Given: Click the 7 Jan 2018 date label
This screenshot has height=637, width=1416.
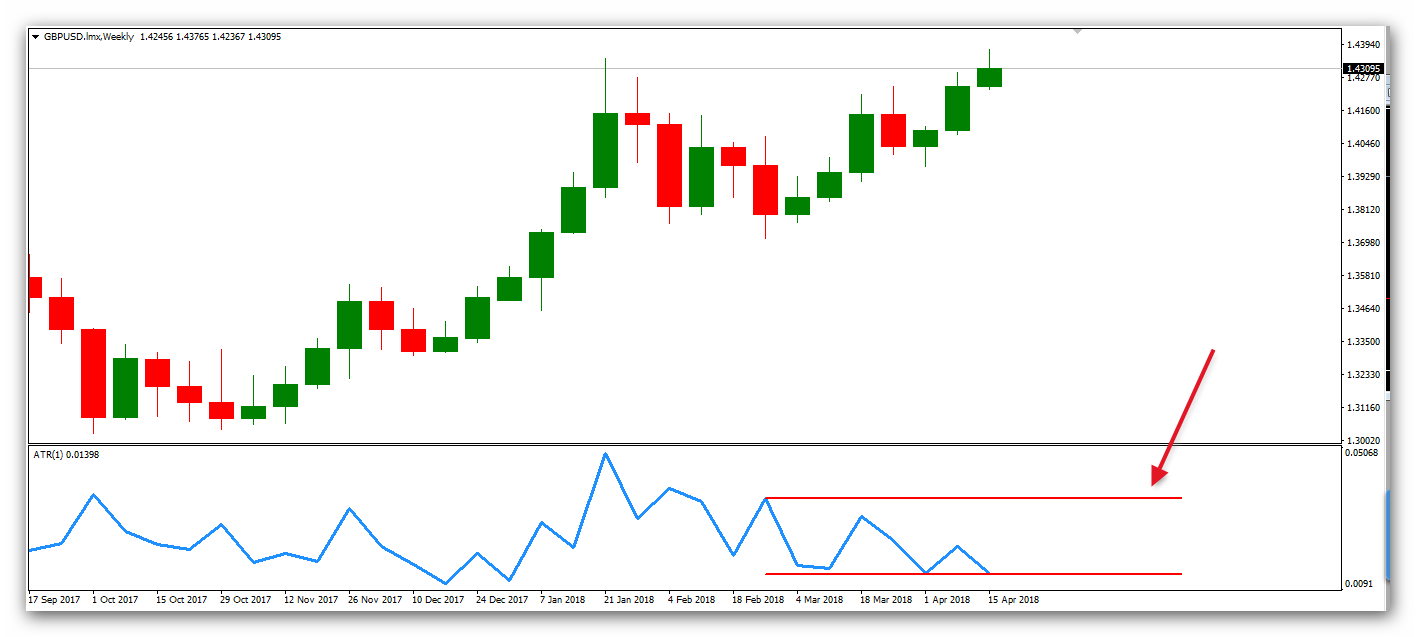Looking at the screenshot, I should (x=563, y=600).
